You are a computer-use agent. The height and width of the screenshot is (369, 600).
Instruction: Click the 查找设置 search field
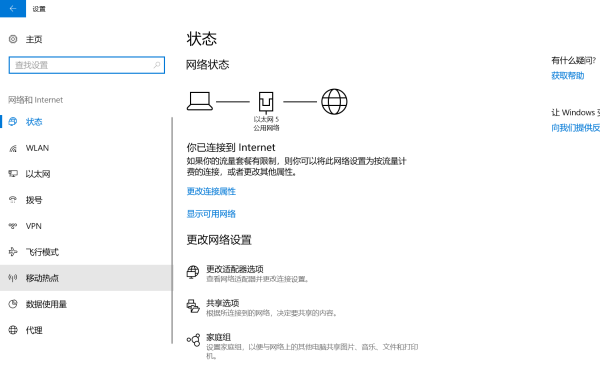(x=87, y=65)
